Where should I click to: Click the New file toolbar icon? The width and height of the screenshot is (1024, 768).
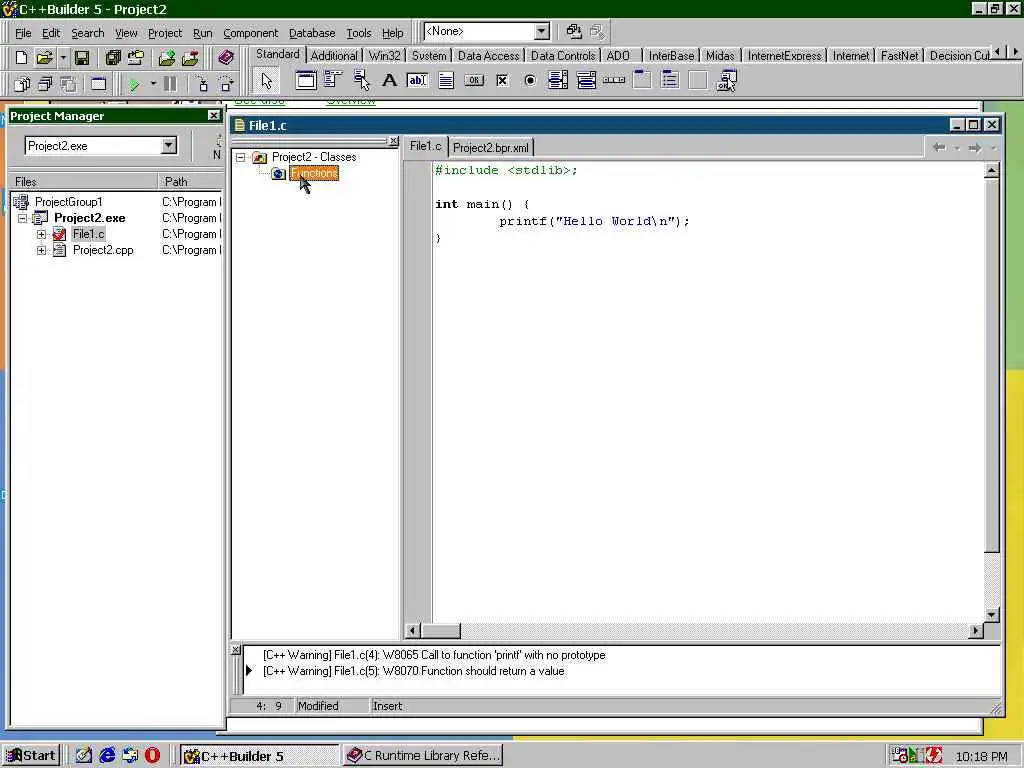21,57
